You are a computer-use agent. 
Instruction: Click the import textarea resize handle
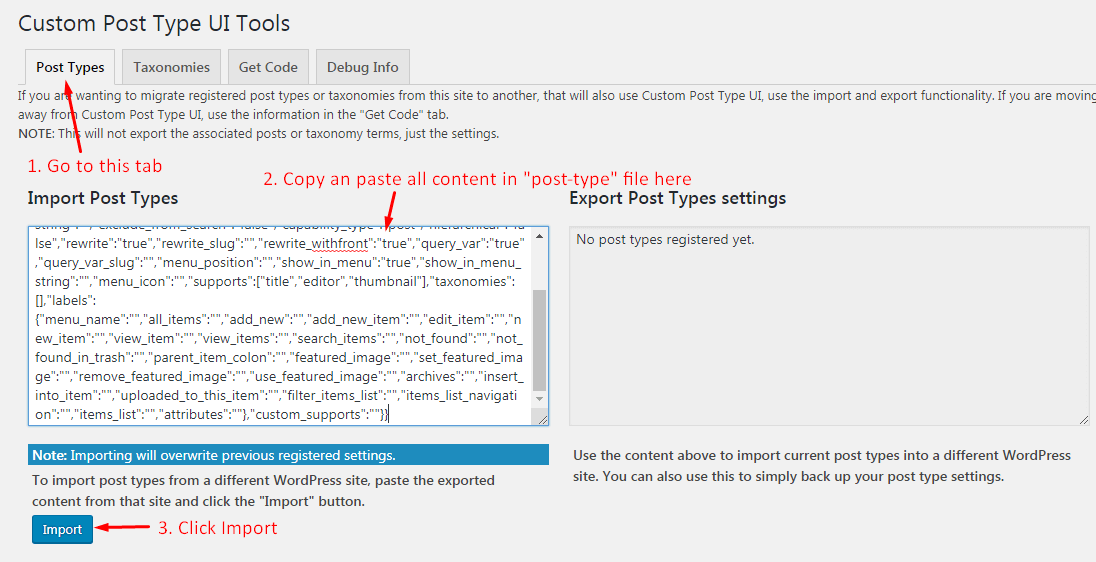540,419
